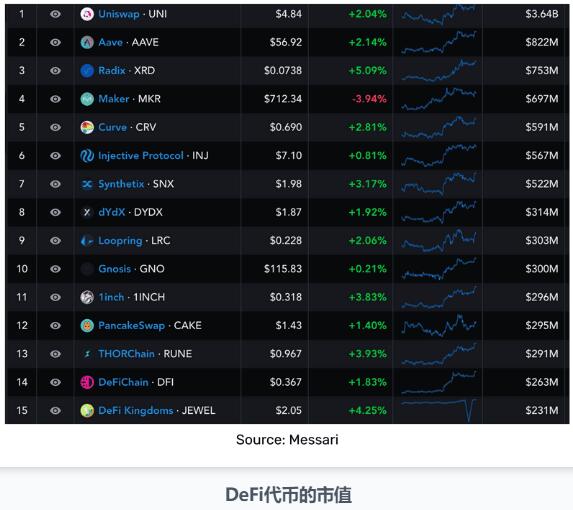Click the Maker price sparkline chart
This screenshot has height=510, width=573.
(439, 99)
